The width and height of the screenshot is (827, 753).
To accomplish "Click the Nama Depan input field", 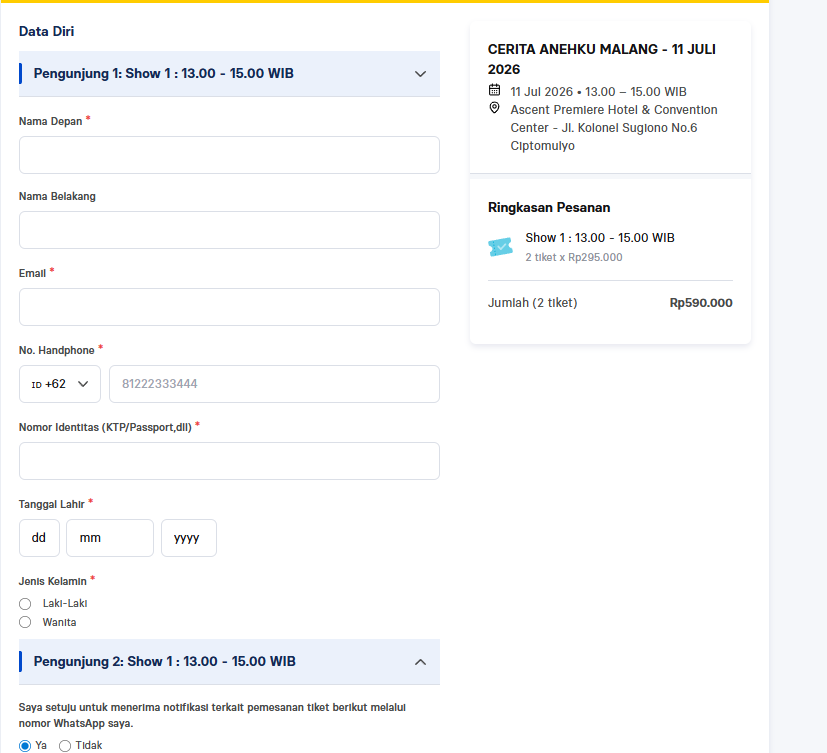I will pos(229,155).
